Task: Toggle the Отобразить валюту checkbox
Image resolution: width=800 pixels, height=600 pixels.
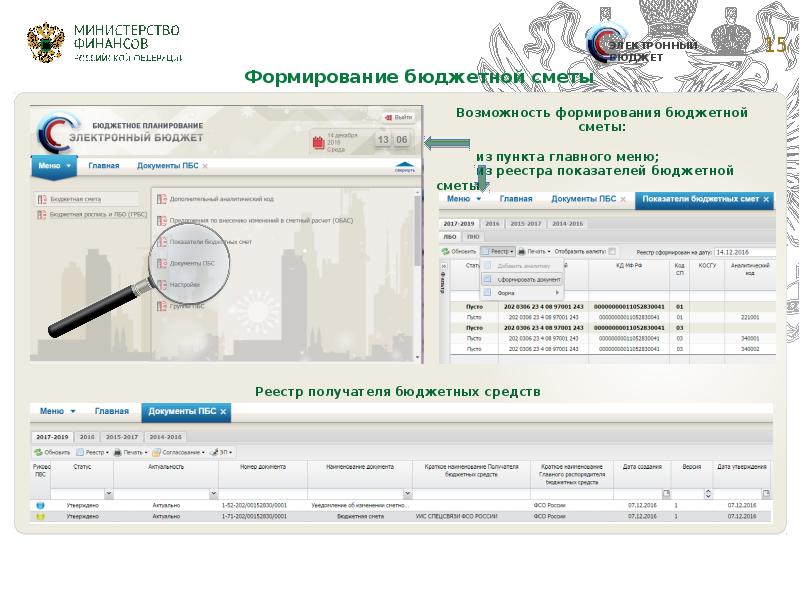Action: pyautogui.click(x=612, y=251)
